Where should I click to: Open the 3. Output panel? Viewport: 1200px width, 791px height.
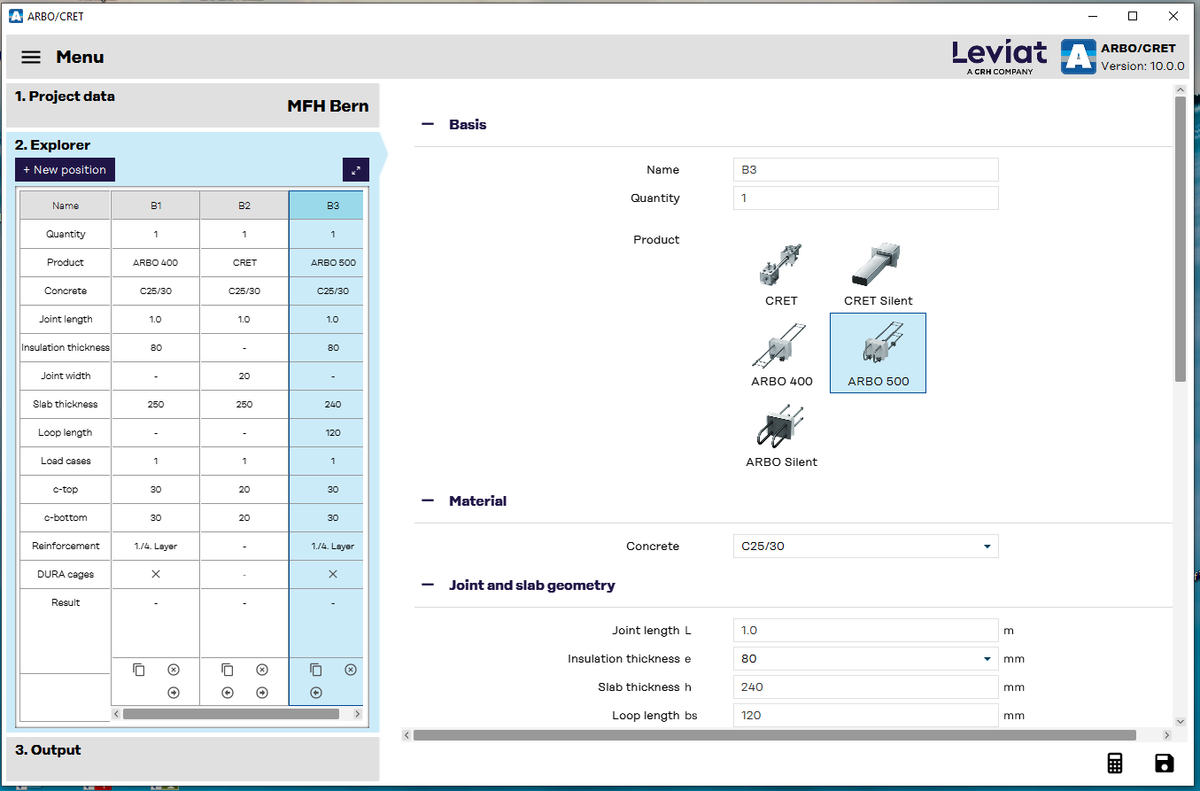(192, 759)
